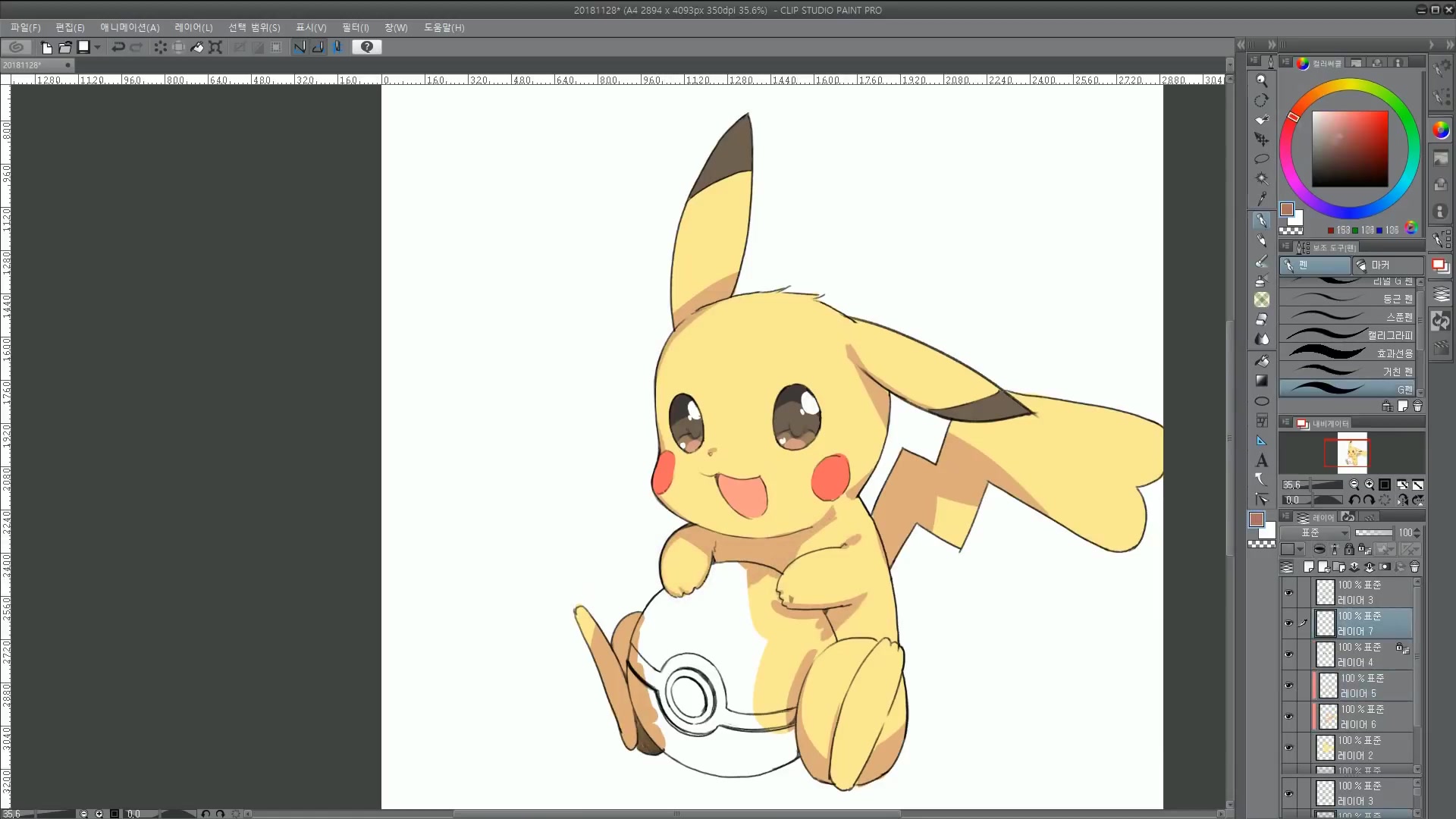Select the Move layer tool
1456x819 pixels.
1261,140
